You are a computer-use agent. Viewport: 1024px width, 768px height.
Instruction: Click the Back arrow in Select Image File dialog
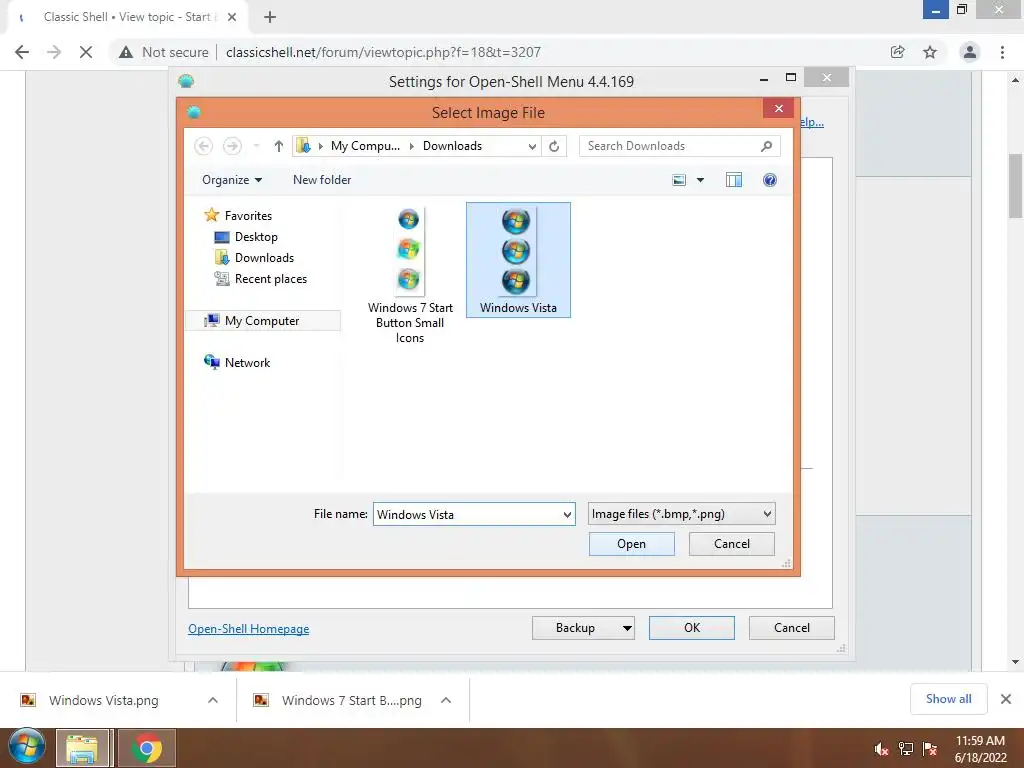click(x=204, y=146)
